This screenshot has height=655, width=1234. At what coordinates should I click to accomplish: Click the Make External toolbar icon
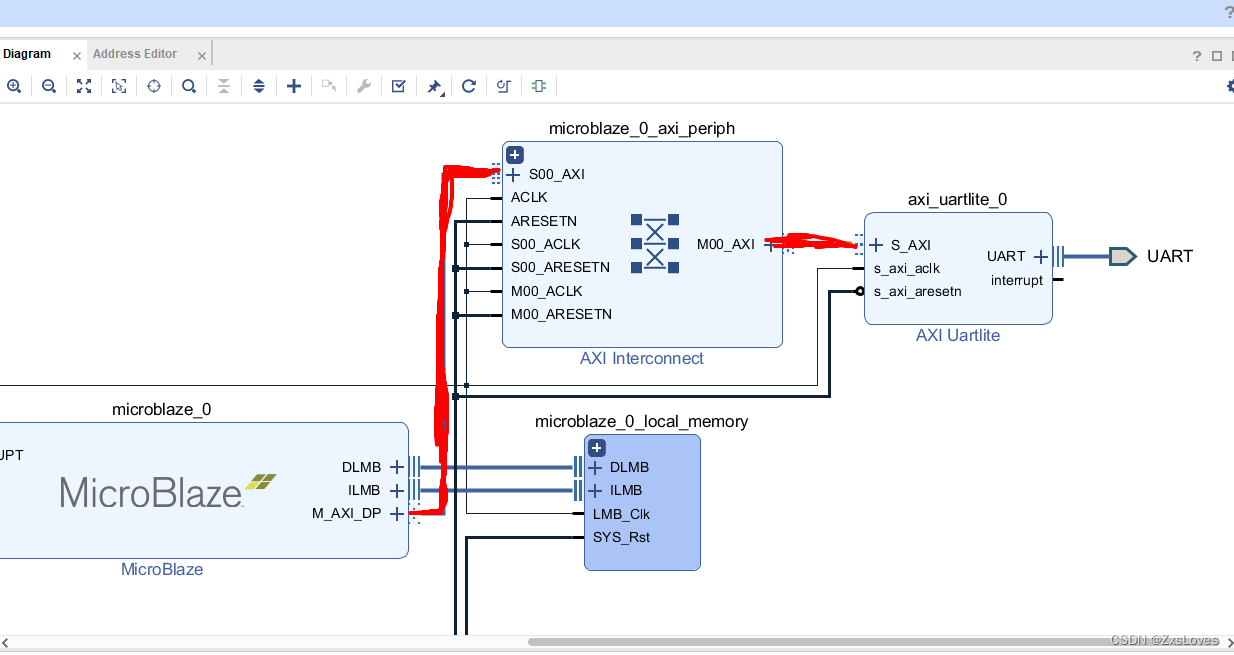pos(329,86)
